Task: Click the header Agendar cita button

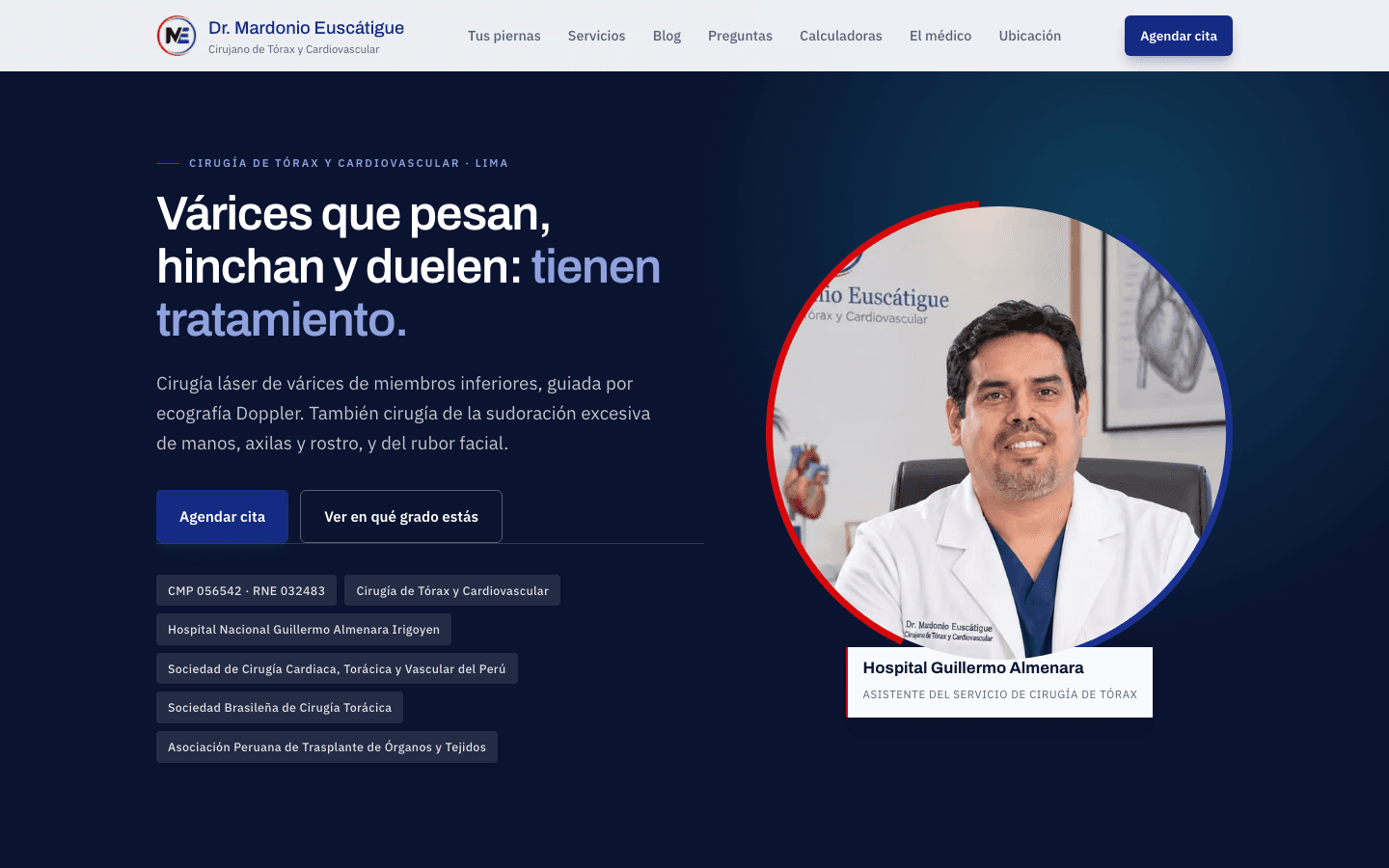Action: tap(1179, 36)
